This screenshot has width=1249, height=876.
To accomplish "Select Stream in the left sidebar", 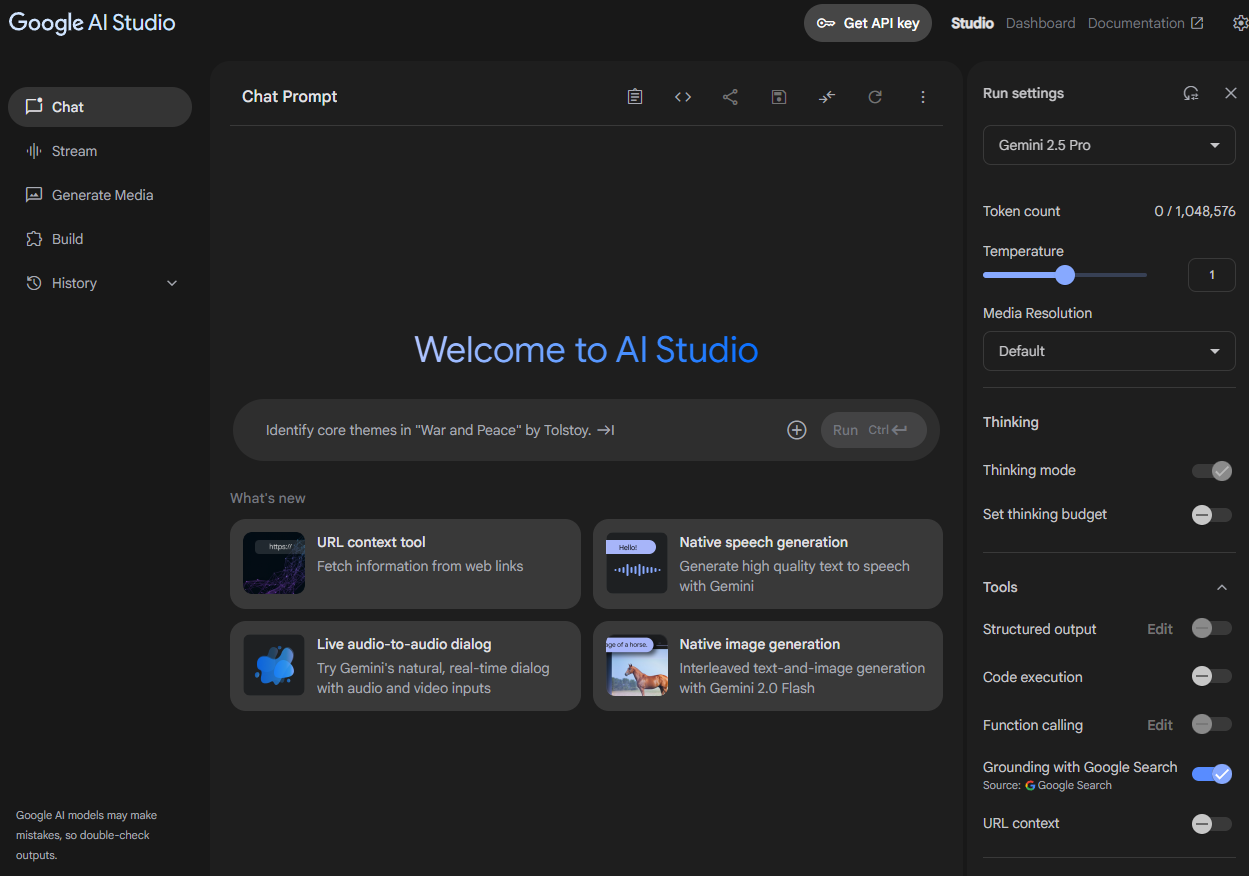I will pyautogui.click(x=100, y=151).
